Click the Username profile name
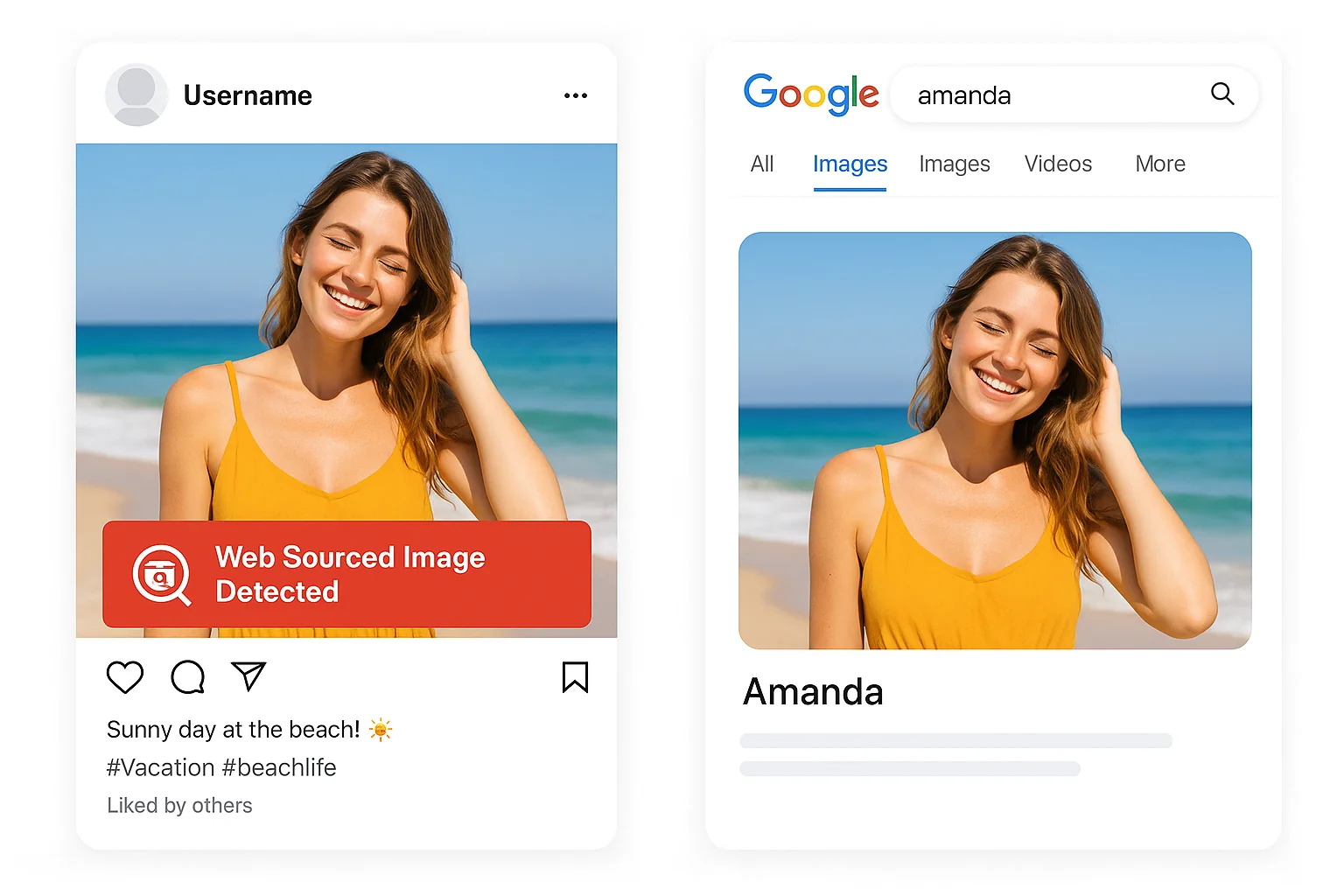Viewport: 1344px width, 896px height. [248, 95]
